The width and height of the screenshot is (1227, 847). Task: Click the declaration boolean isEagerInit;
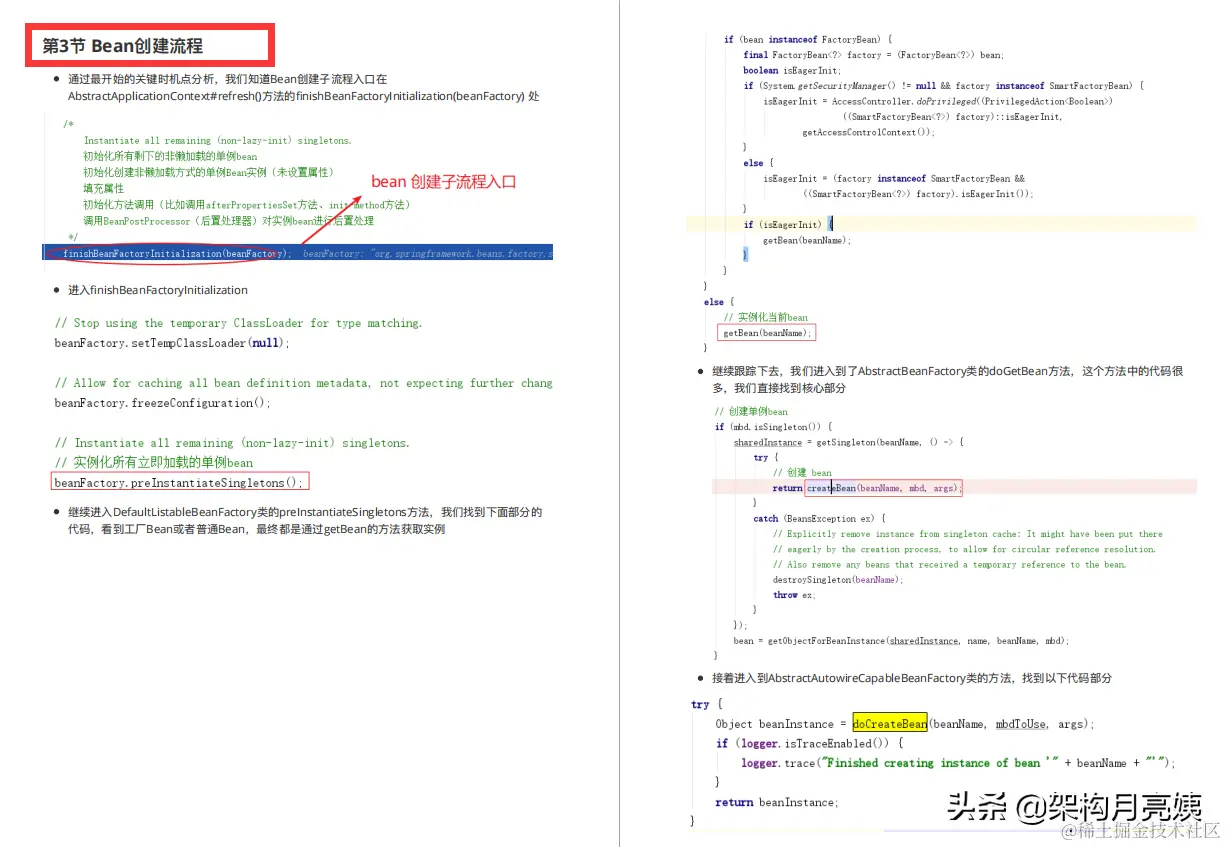coord(793,71)
